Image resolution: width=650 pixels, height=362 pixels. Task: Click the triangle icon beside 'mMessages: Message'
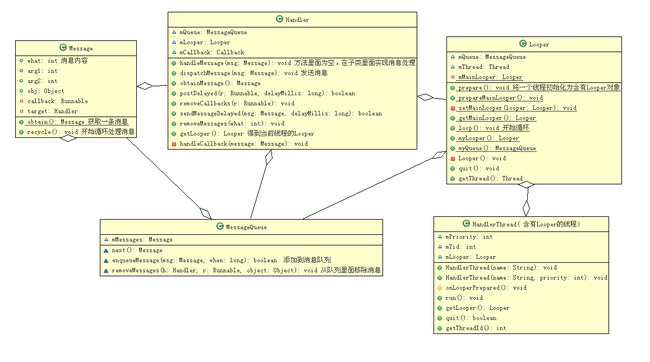(106, 240)
